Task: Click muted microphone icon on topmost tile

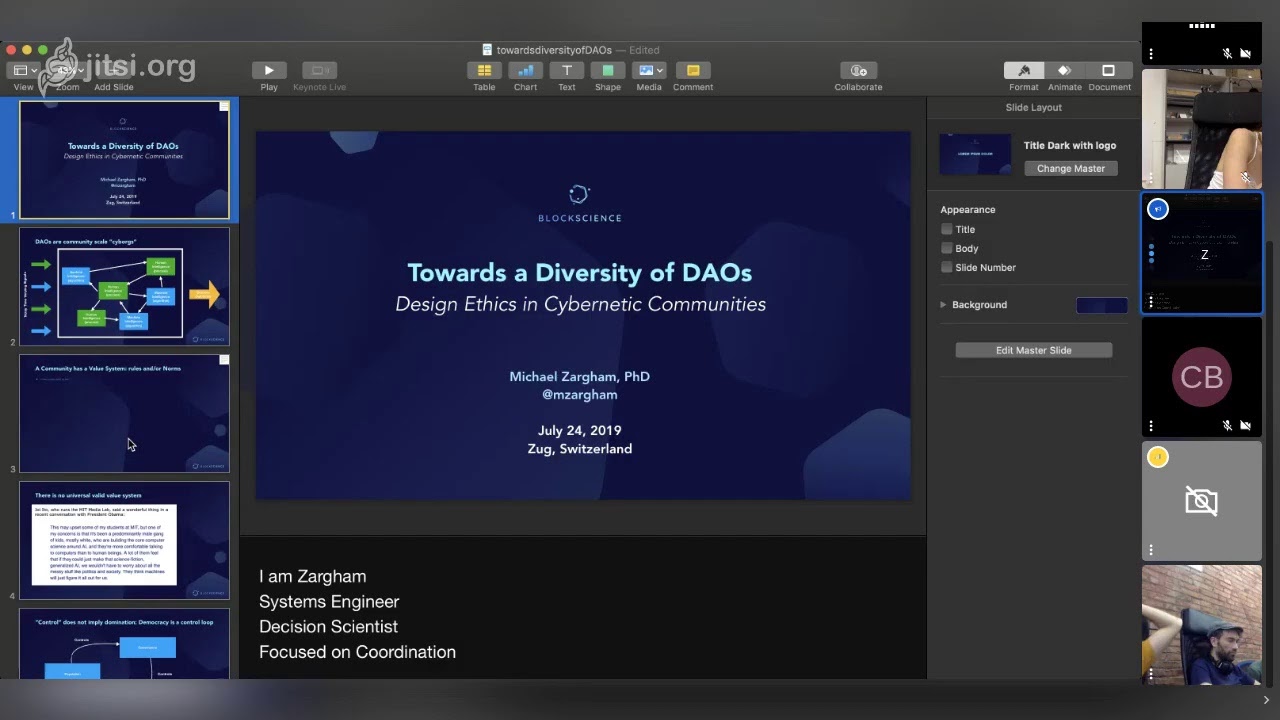Action: click(x=1227, y=53)
